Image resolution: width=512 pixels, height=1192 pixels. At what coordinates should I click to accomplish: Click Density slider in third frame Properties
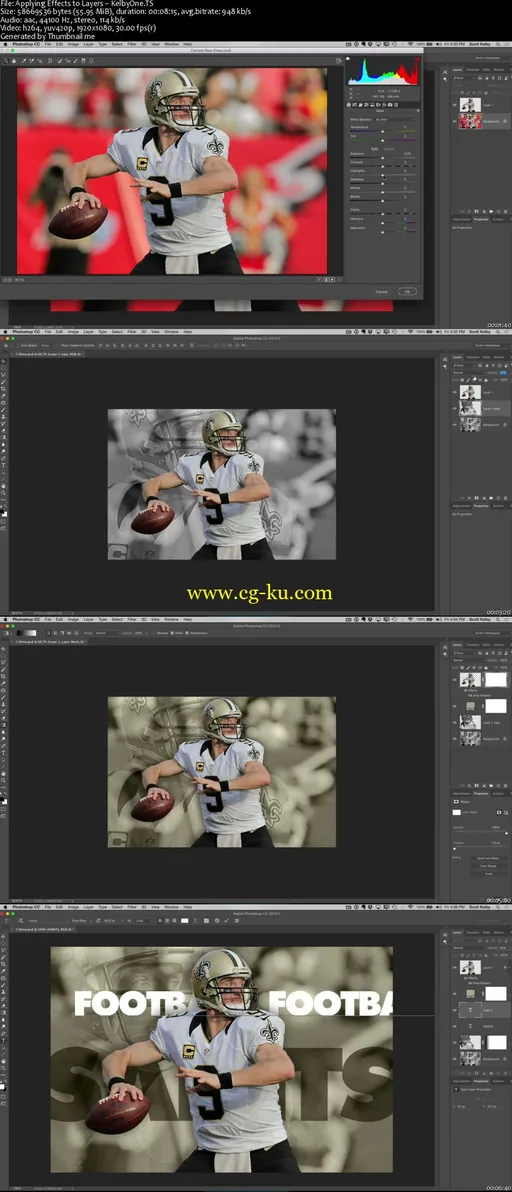(479, 832)
